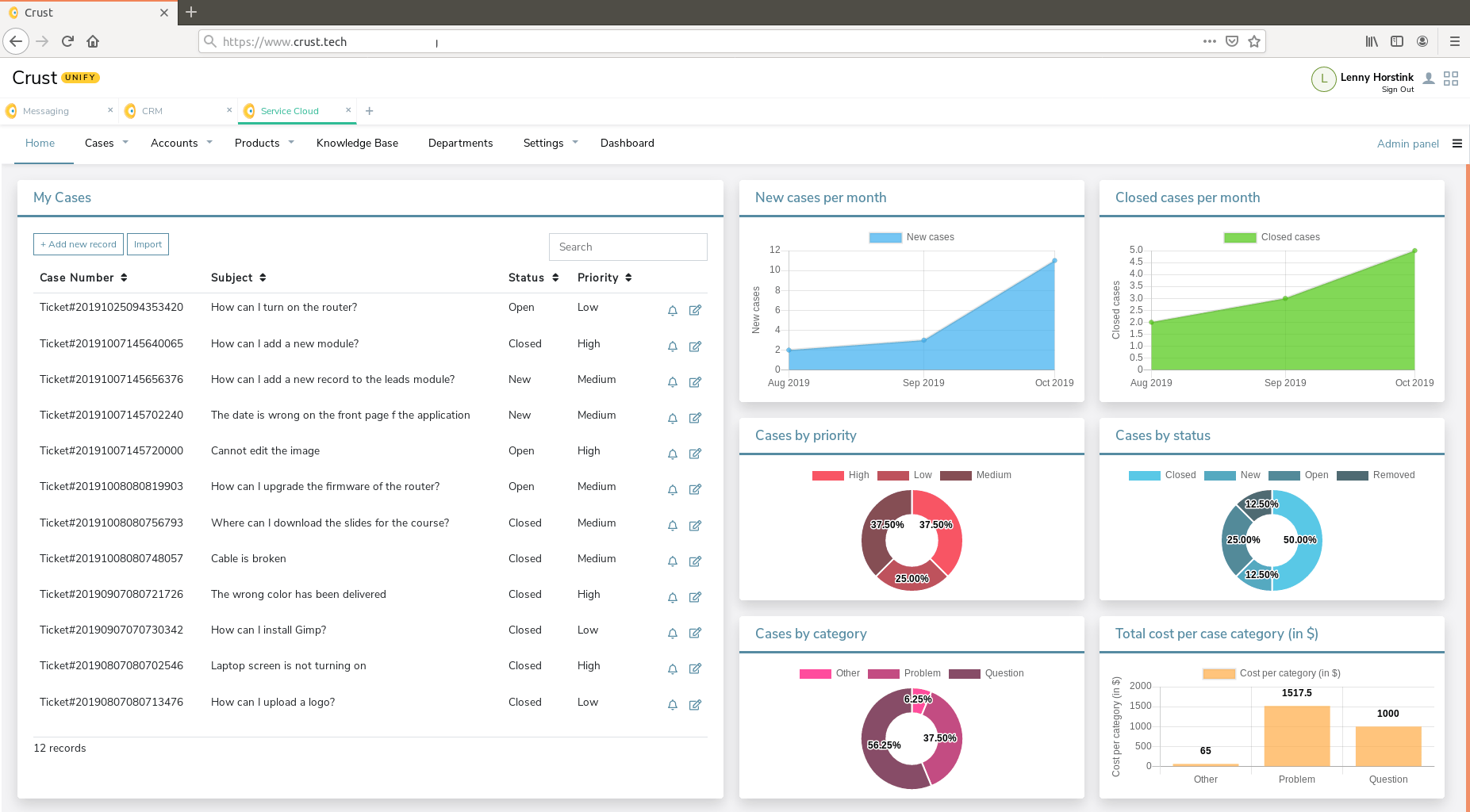Switch to the CRM tab
This screenshot has width=1470, height=812.
[x=152, y=111]
